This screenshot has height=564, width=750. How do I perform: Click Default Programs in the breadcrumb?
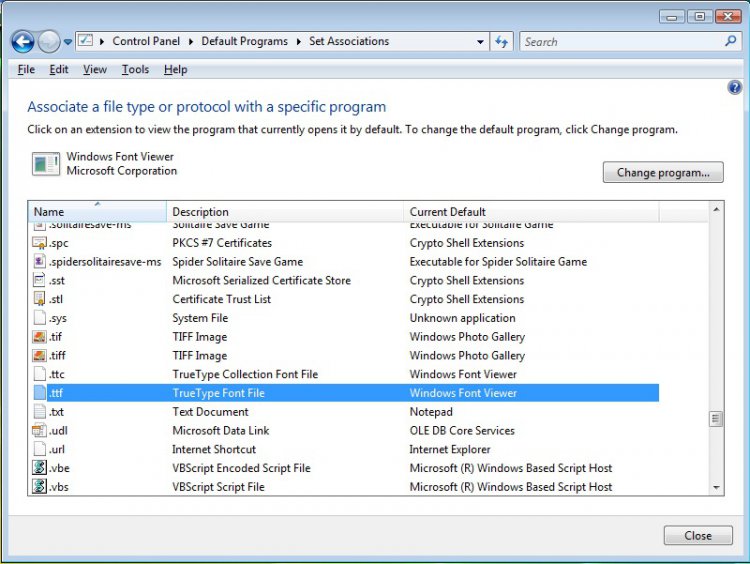(x=244, y=41)
